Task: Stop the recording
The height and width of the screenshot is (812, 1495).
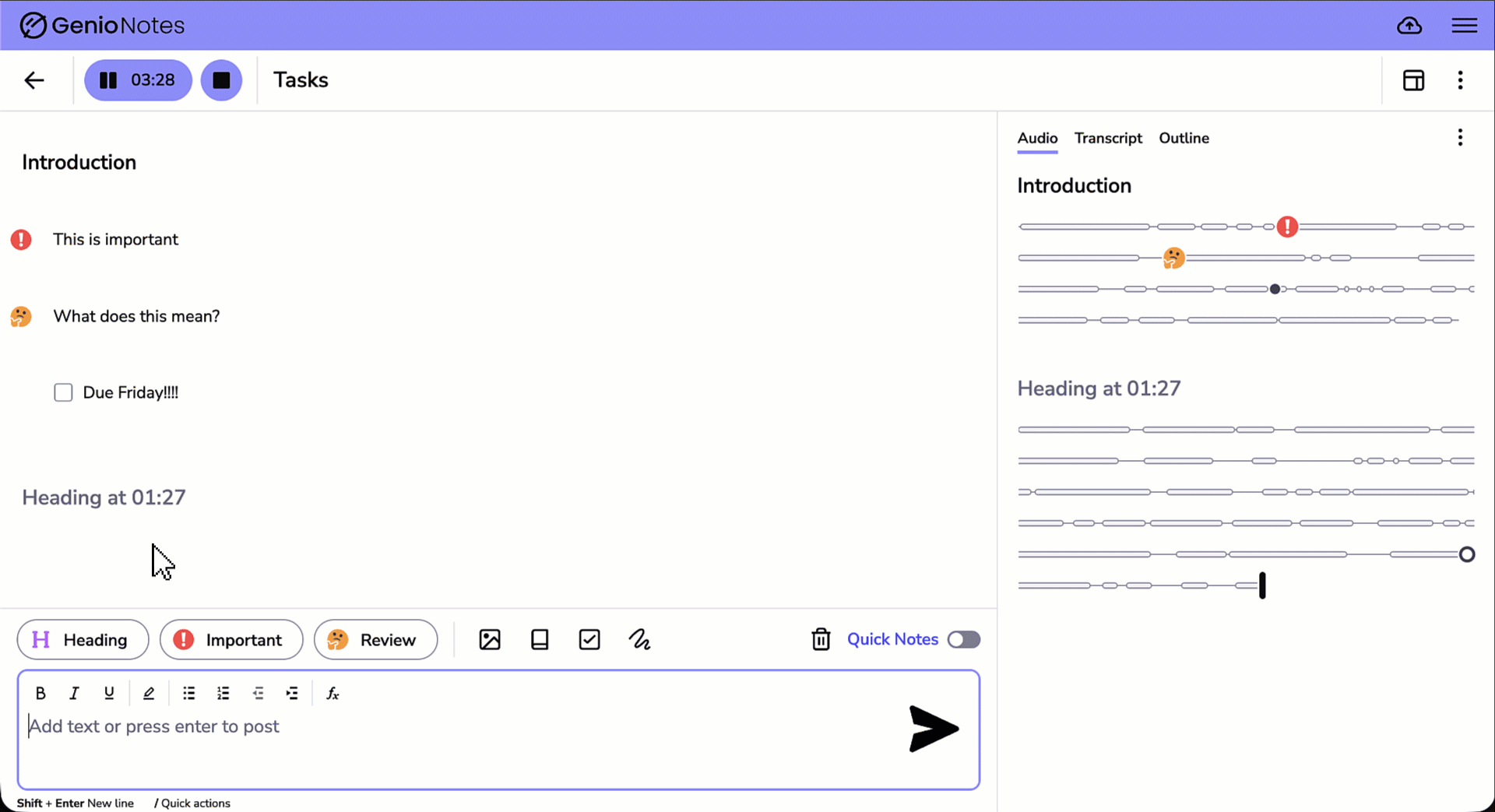Action: click(x=221, y=80)
